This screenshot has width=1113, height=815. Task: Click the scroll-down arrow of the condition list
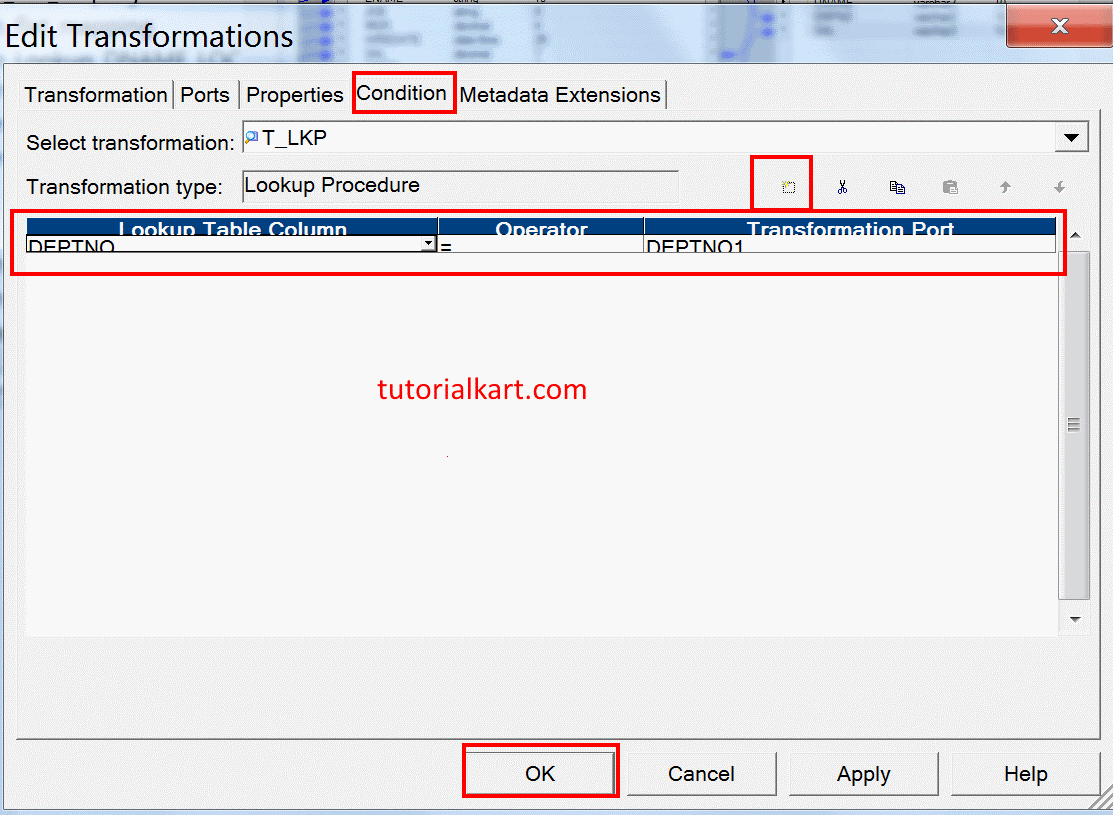coord(1075,619)
